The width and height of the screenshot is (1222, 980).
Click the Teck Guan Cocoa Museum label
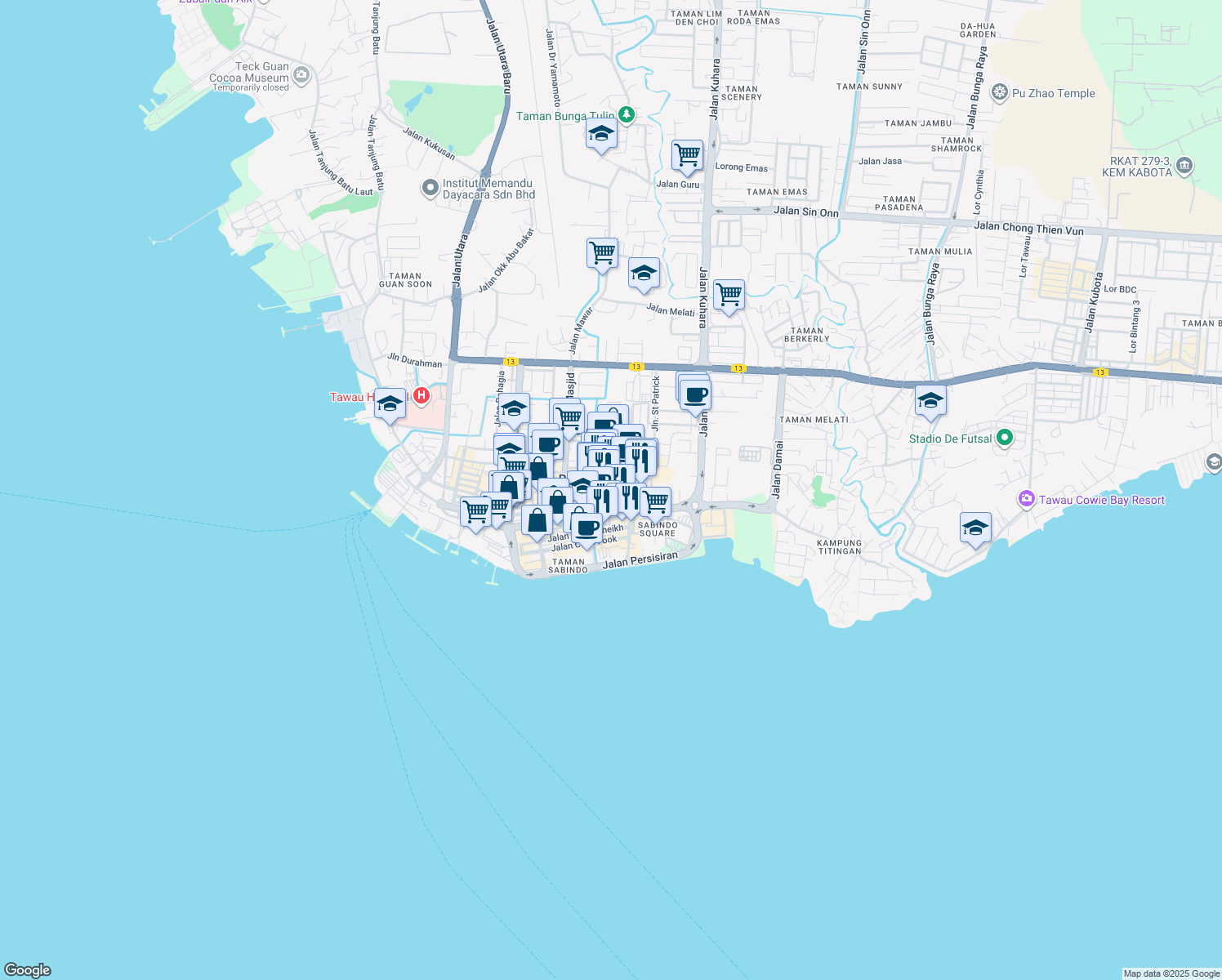[x=251, y=77]
